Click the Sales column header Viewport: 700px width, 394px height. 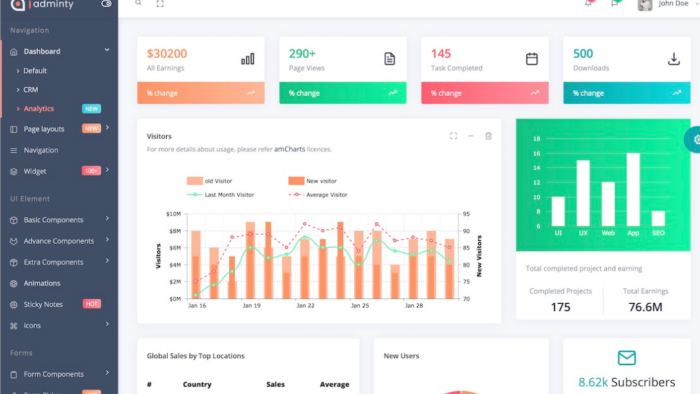275,384
